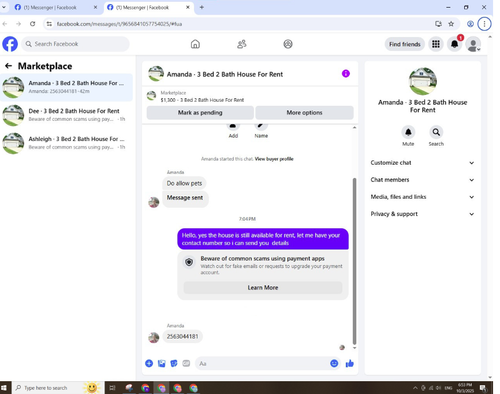Click Amanda's avatar beside phone number
This screenshot has height=394, width=500.
click(x=154, y=337)
